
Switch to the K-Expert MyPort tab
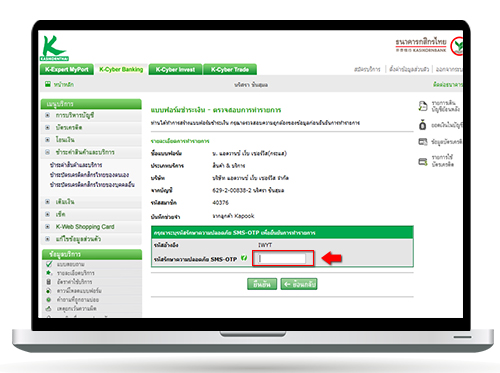[x=67, y=69]
